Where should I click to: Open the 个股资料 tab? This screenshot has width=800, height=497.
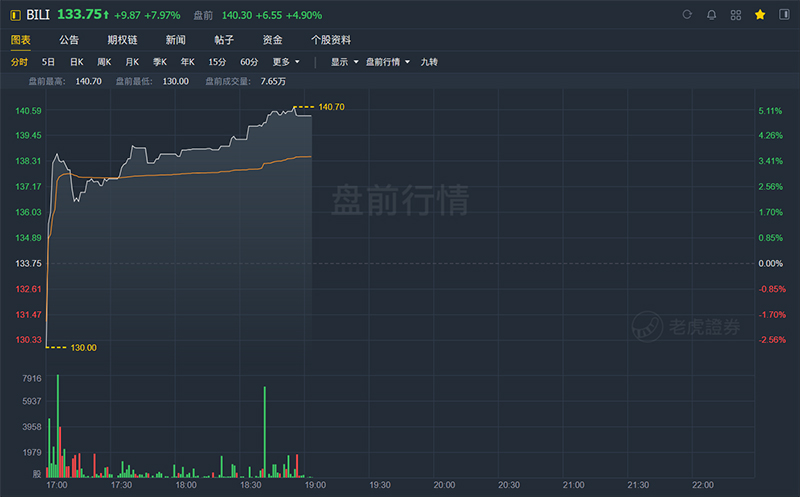pyautogui.click(x=331, y=40)
